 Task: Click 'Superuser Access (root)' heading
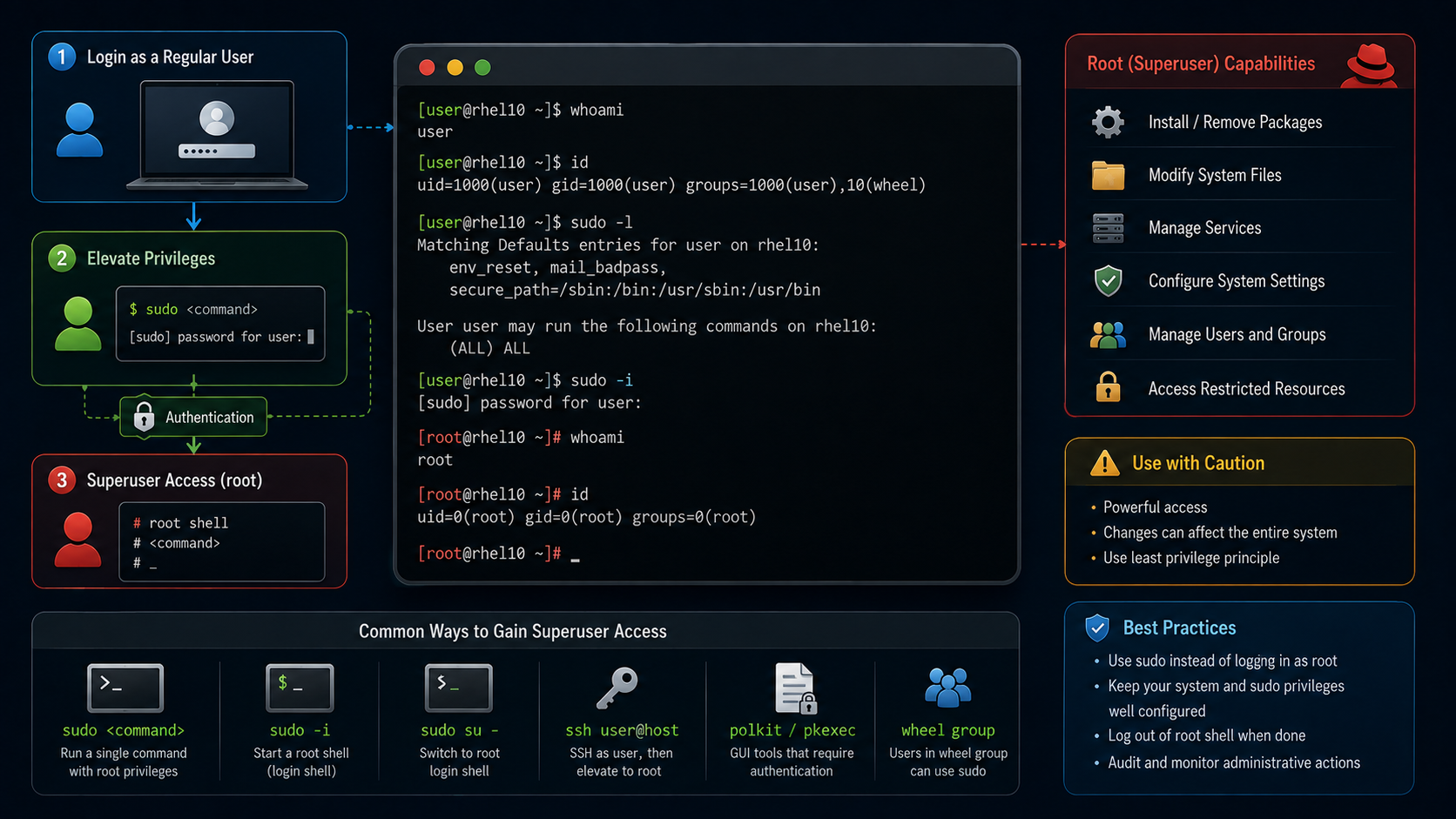(174, 480)
